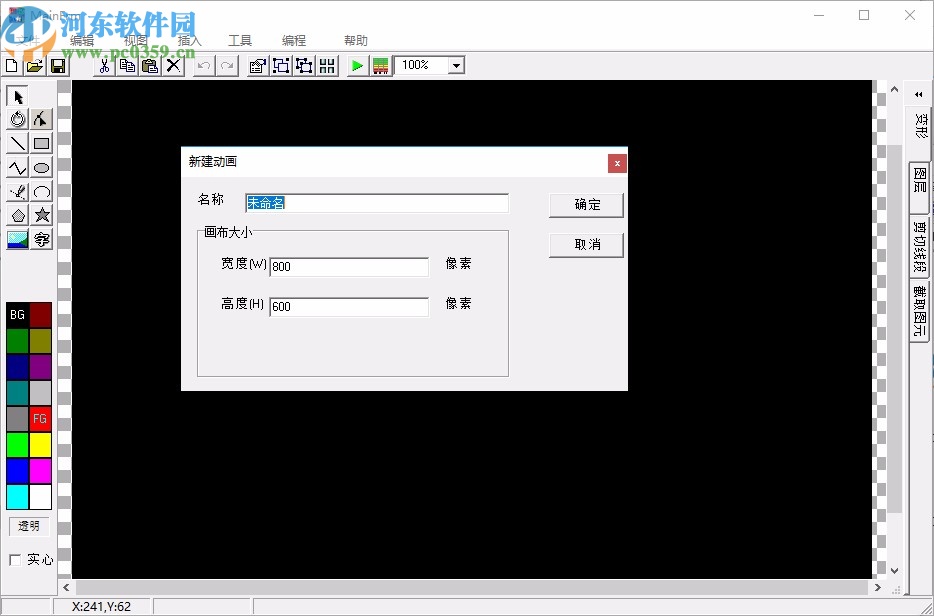The width and height of the screenshot is (934, 616).
Task: Click the 名称 name input field
Action: pyautogui.click(x=377, y=203)
